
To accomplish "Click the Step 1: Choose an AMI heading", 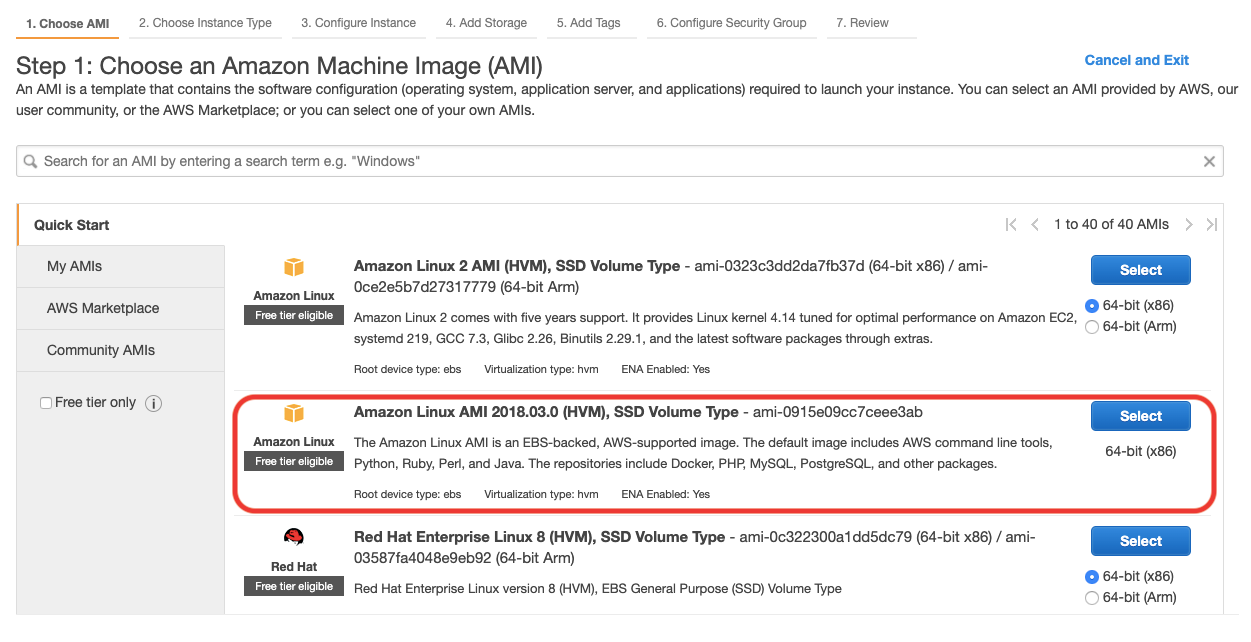I will pos(279,67).
